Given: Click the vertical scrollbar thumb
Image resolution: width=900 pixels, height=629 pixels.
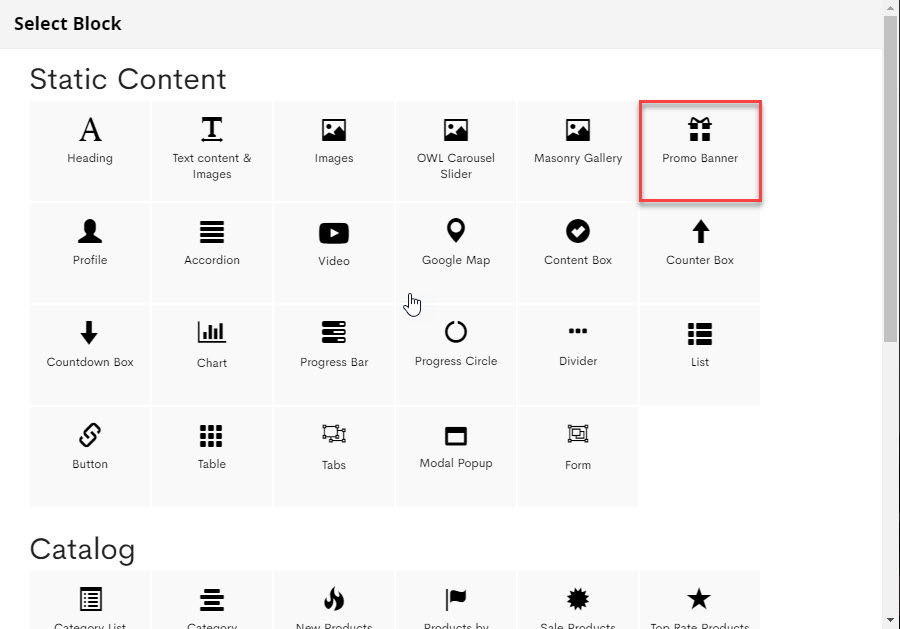Looking at the screenshot, I should (x=891, y=179).
